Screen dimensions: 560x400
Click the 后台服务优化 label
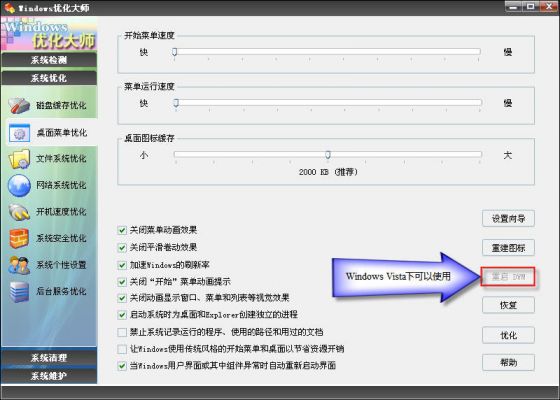61,291
